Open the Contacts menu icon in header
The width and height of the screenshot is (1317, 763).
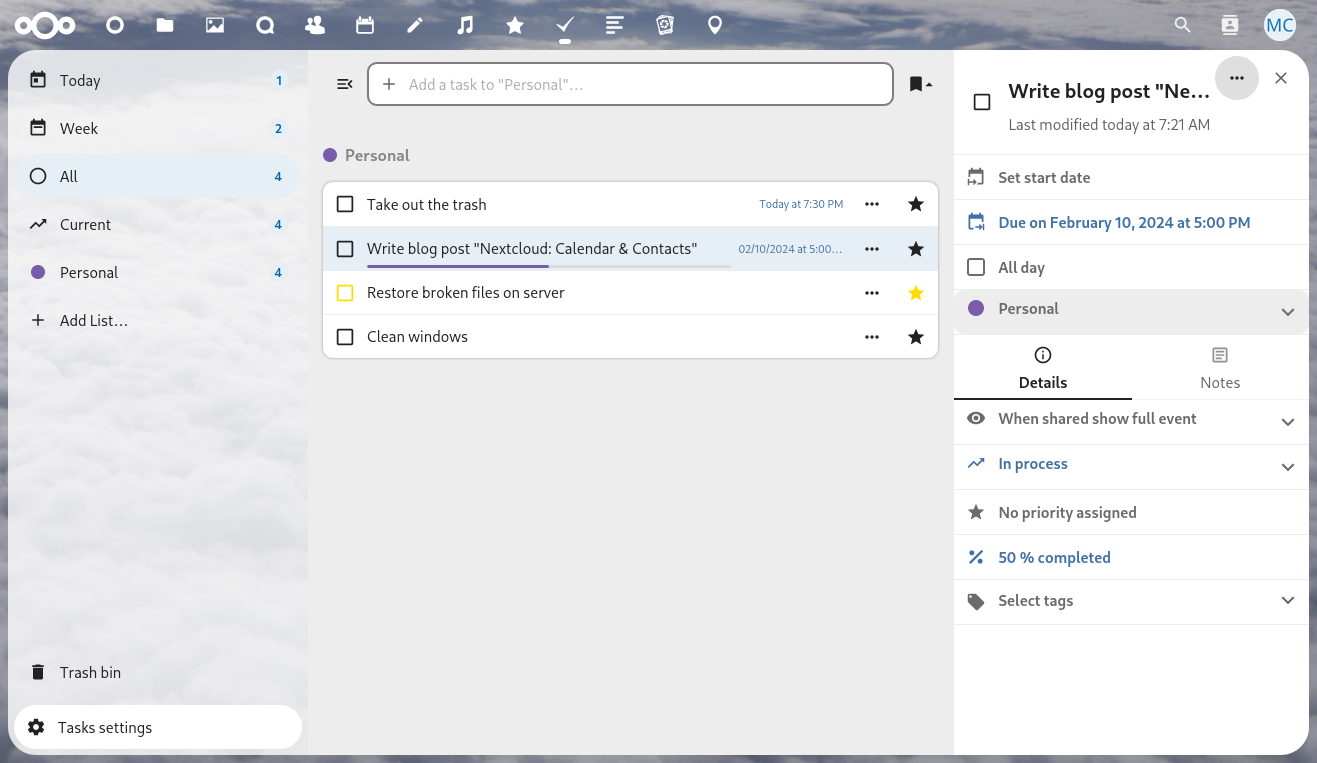pos(1230,26)
